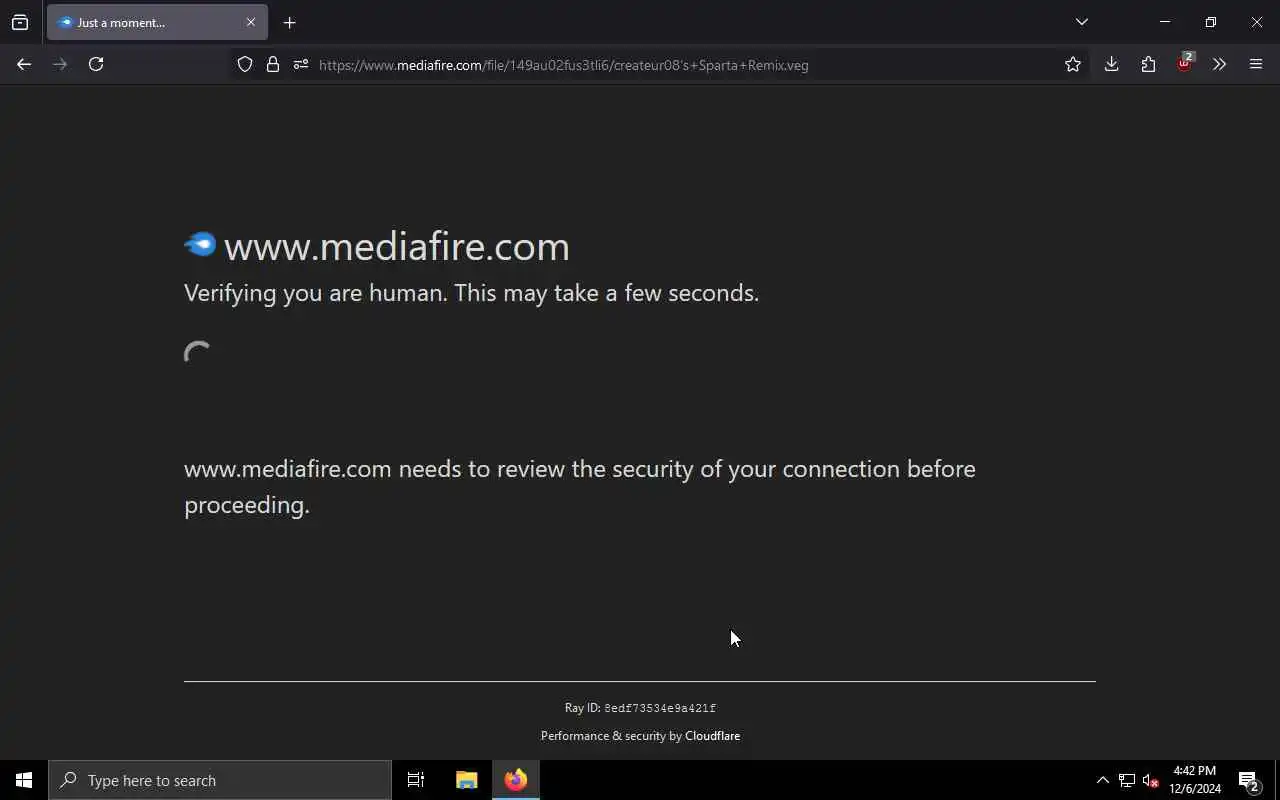This screenshot has height=800, width=1280.
Task: Go forward one page
Action: [60, 64]
